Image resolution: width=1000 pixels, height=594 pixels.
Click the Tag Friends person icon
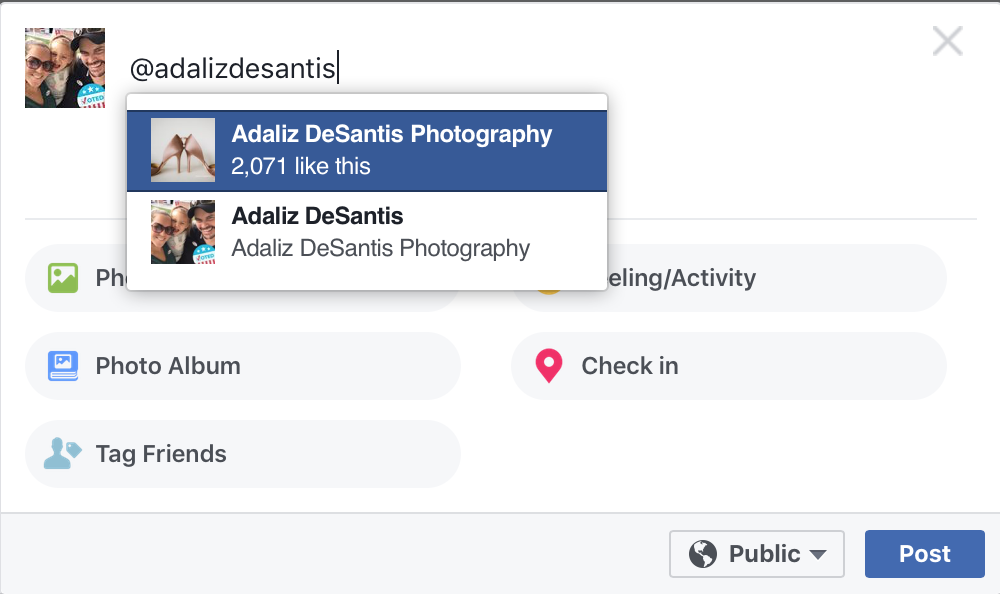[62, 454]
